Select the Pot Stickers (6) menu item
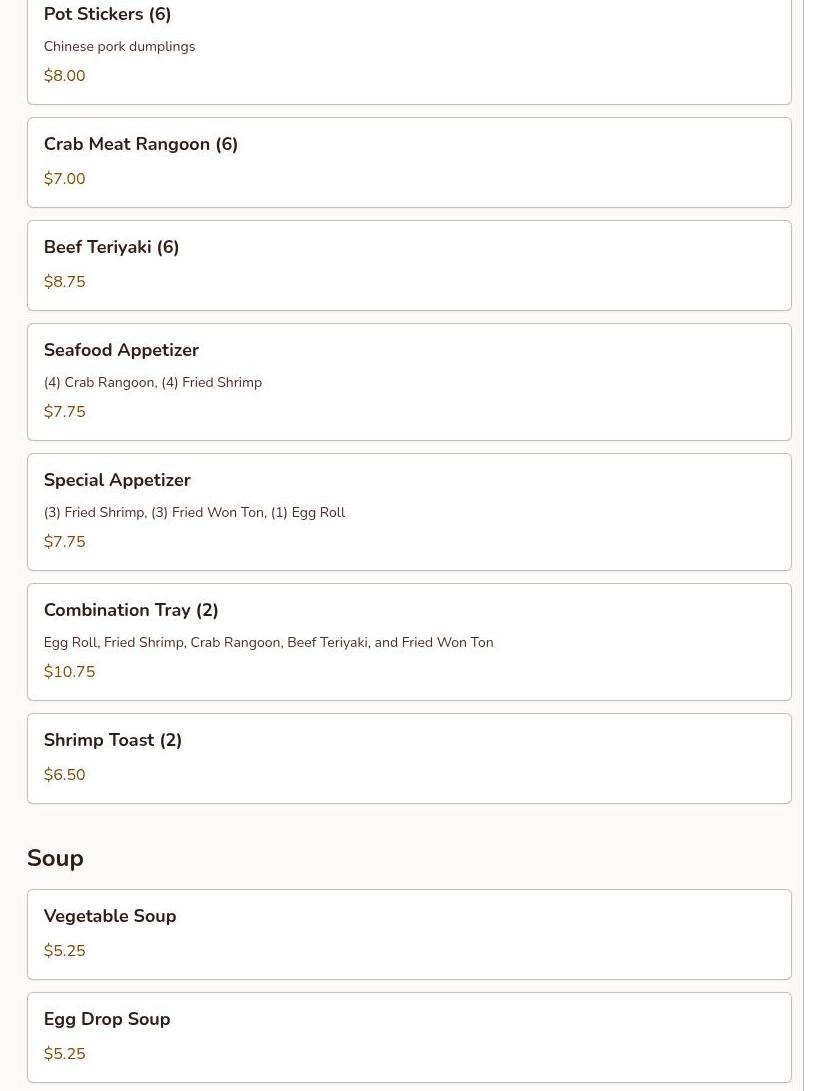The width and height of the screenshot is (824, 1091). click(x=409, y=49)
